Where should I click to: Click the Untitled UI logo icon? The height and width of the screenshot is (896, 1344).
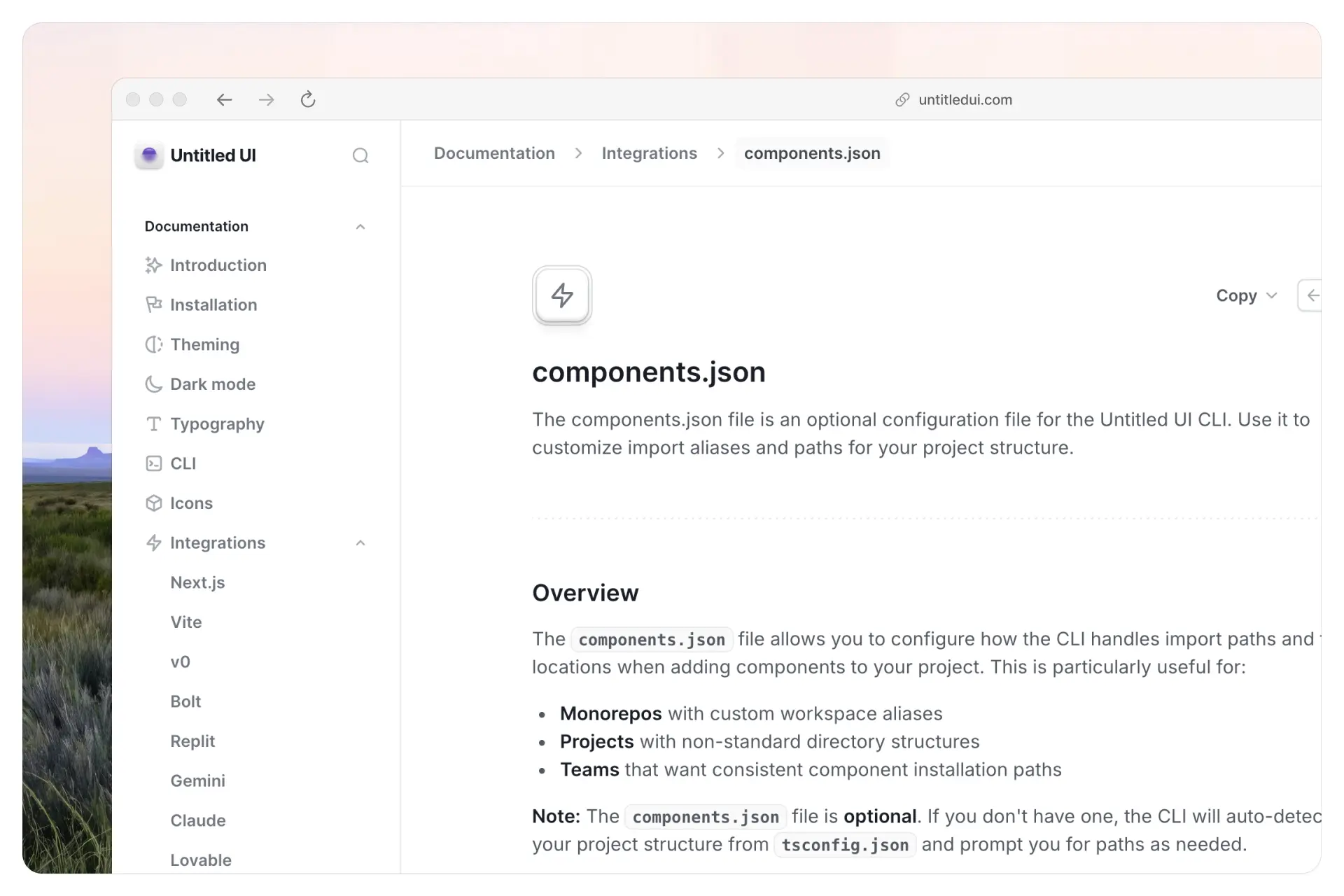pyautogui.click(x=148, y=155)
